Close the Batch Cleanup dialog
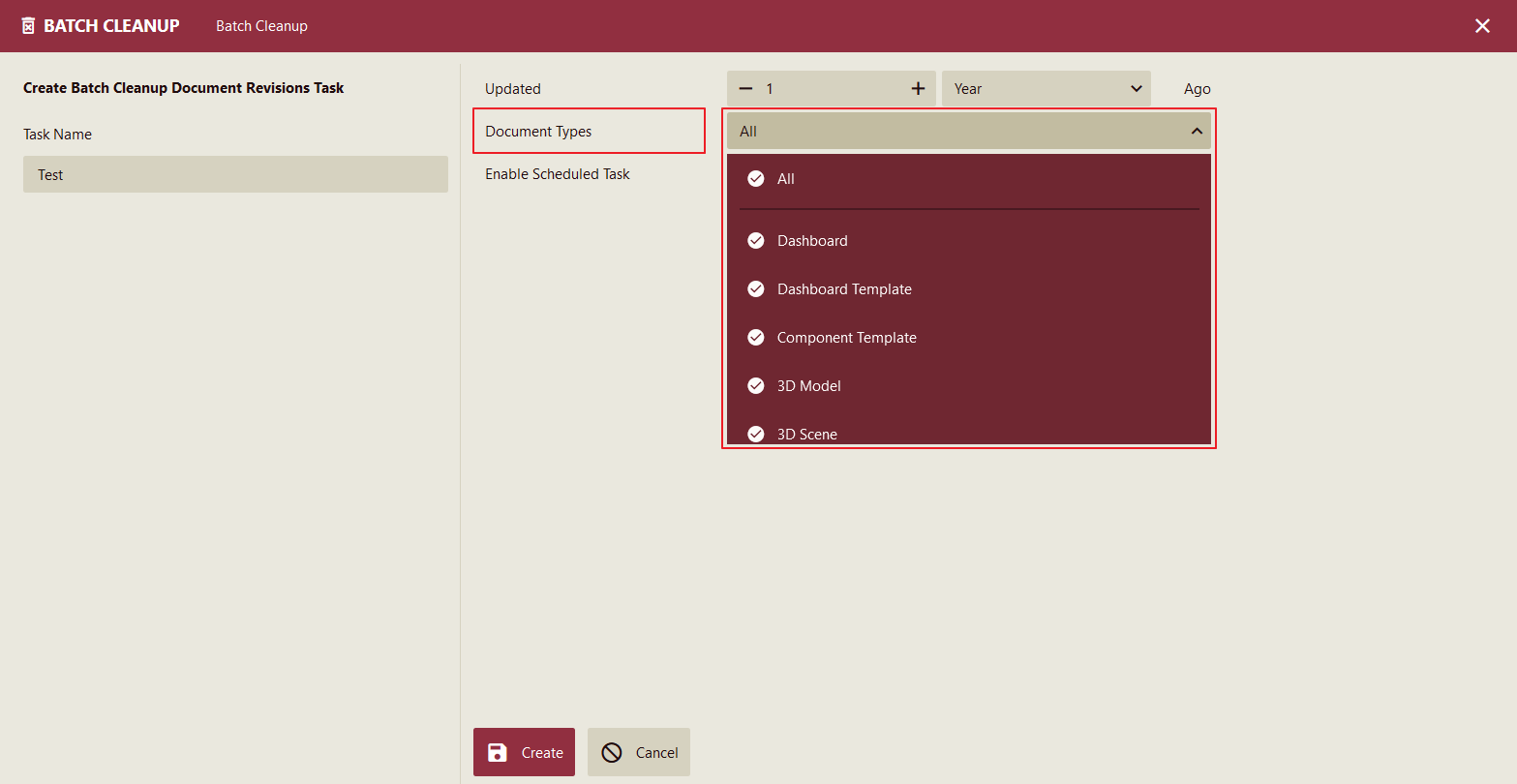Image resolution: width=1517 pixels, height=784 pixels. tap(1482, 26)
